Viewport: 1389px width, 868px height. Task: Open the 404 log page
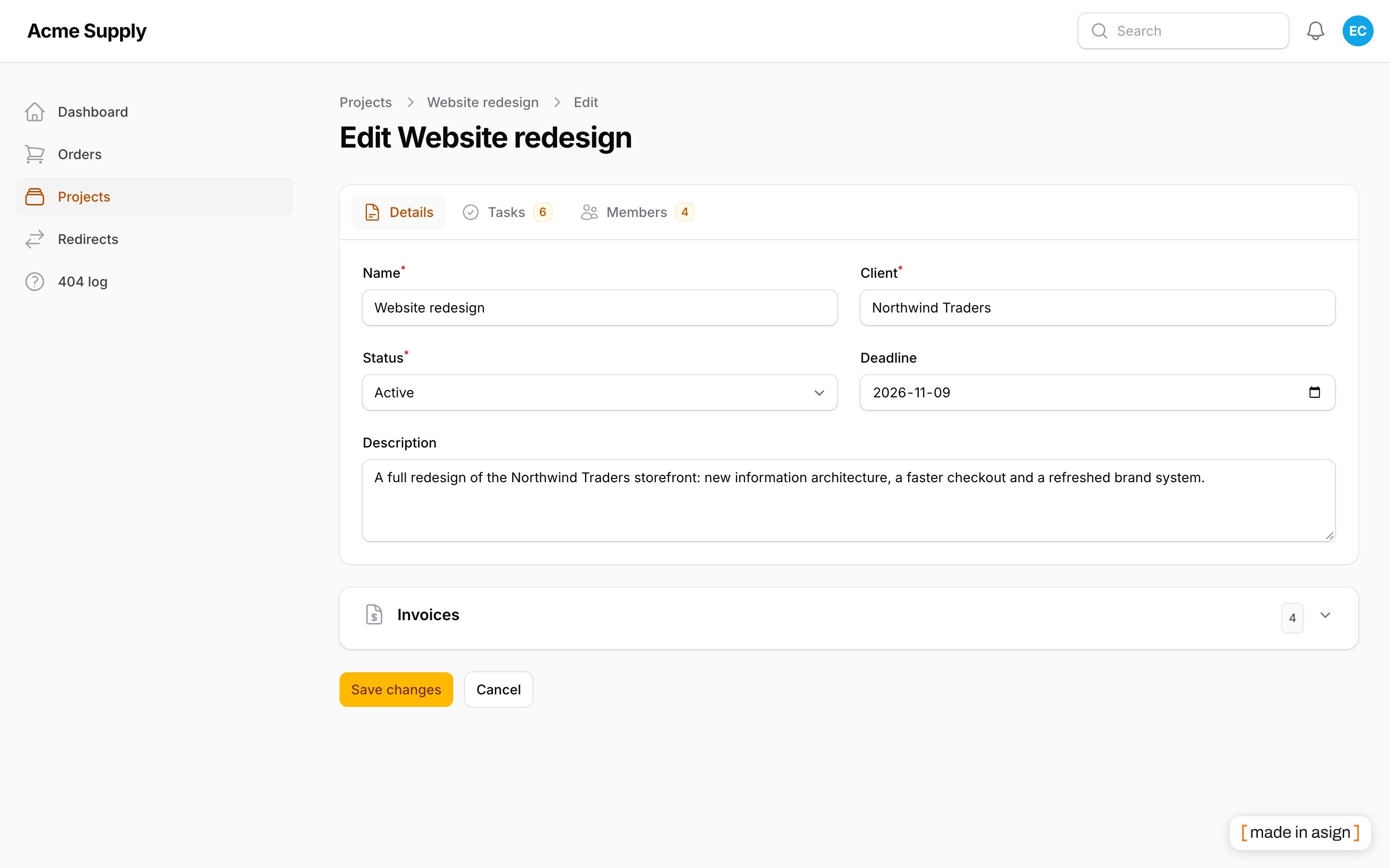click(154, 282)
